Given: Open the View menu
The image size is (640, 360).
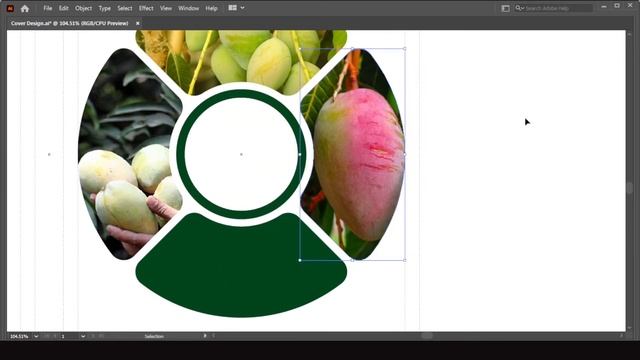Looking at the screenshot, I should click(165, 8).
